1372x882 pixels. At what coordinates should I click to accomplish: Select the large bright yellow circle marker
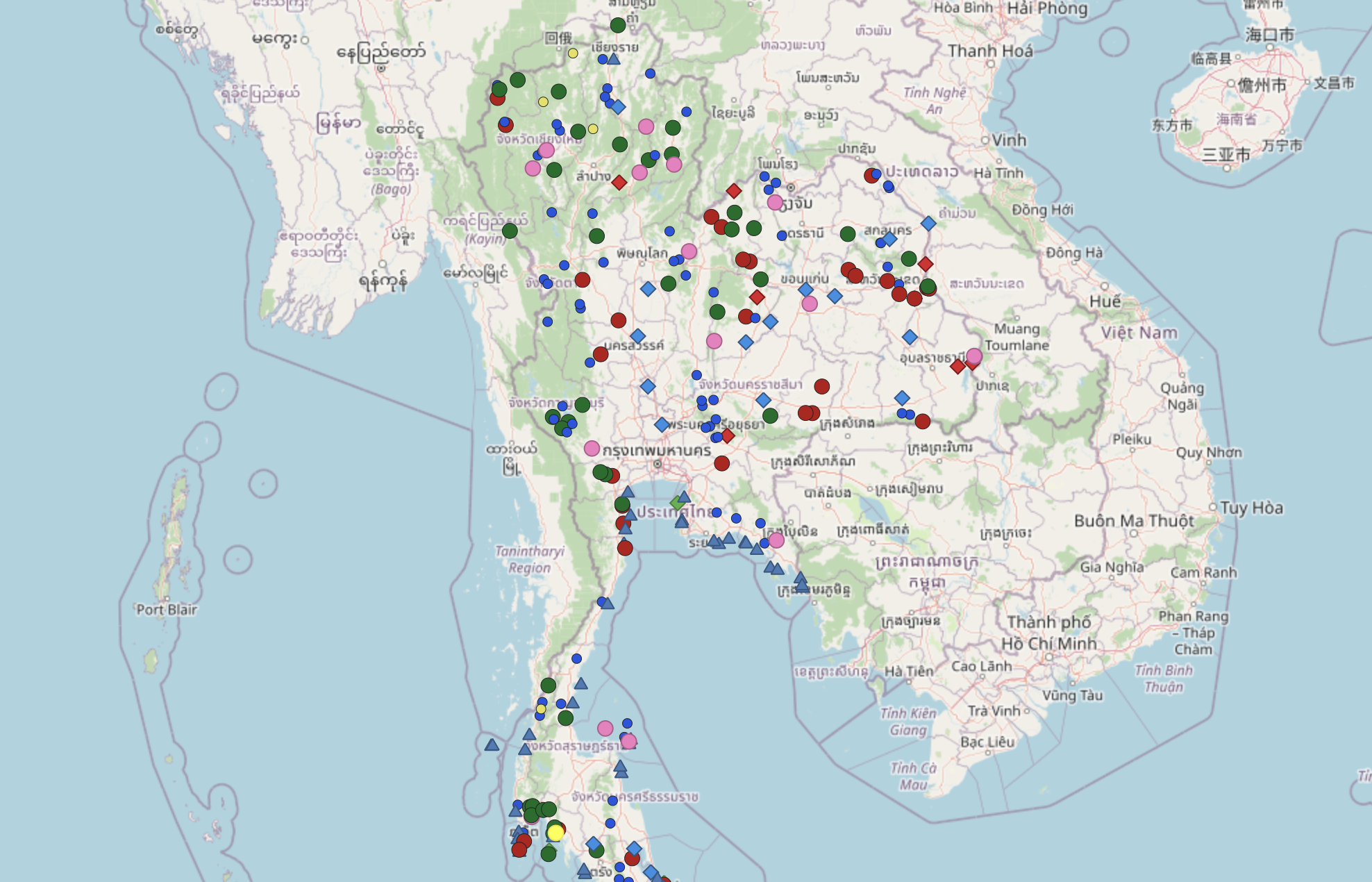555,833
